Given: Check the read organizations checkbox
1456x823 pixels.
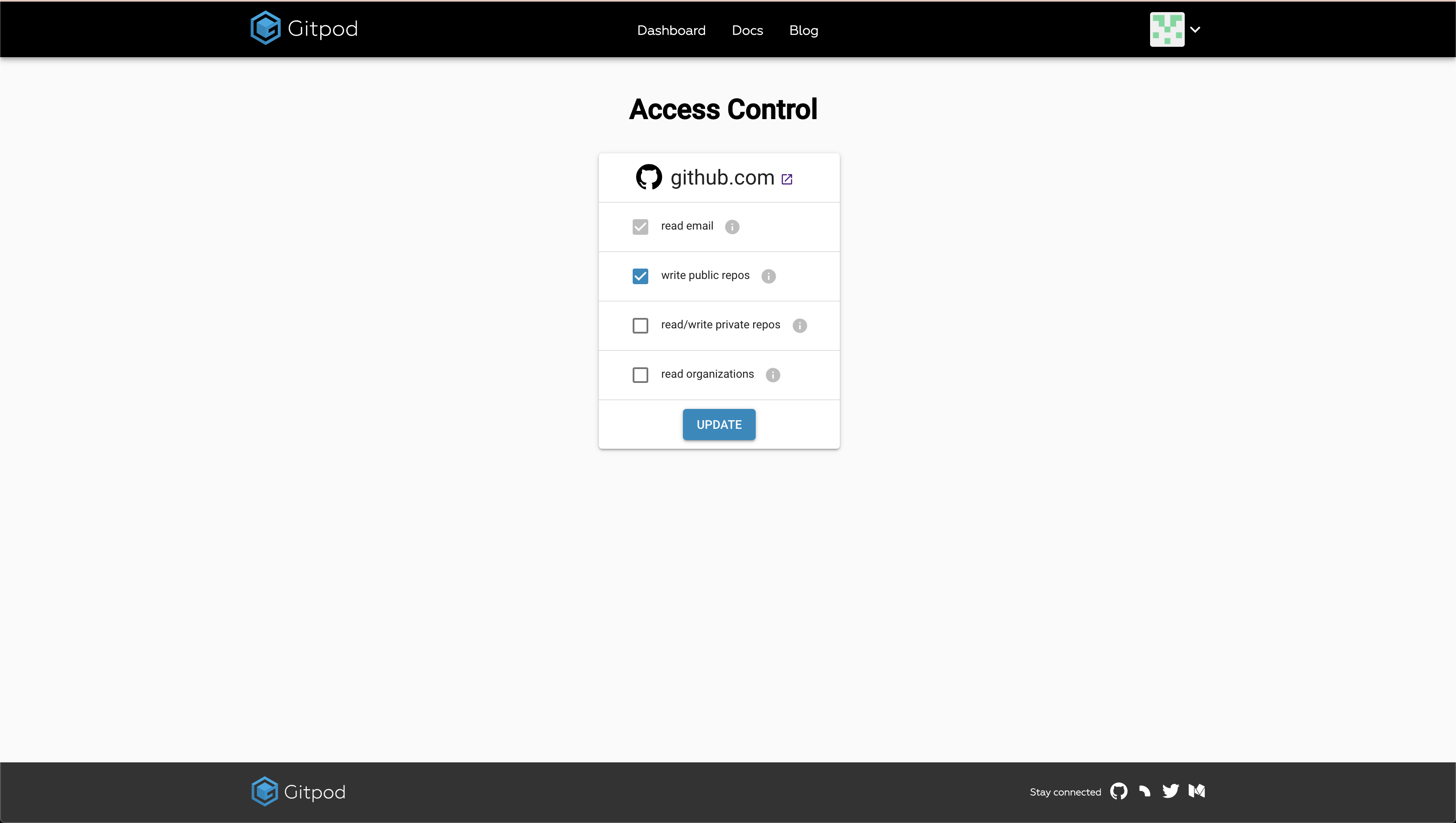Looking at the screenshot, I should 640,375.
